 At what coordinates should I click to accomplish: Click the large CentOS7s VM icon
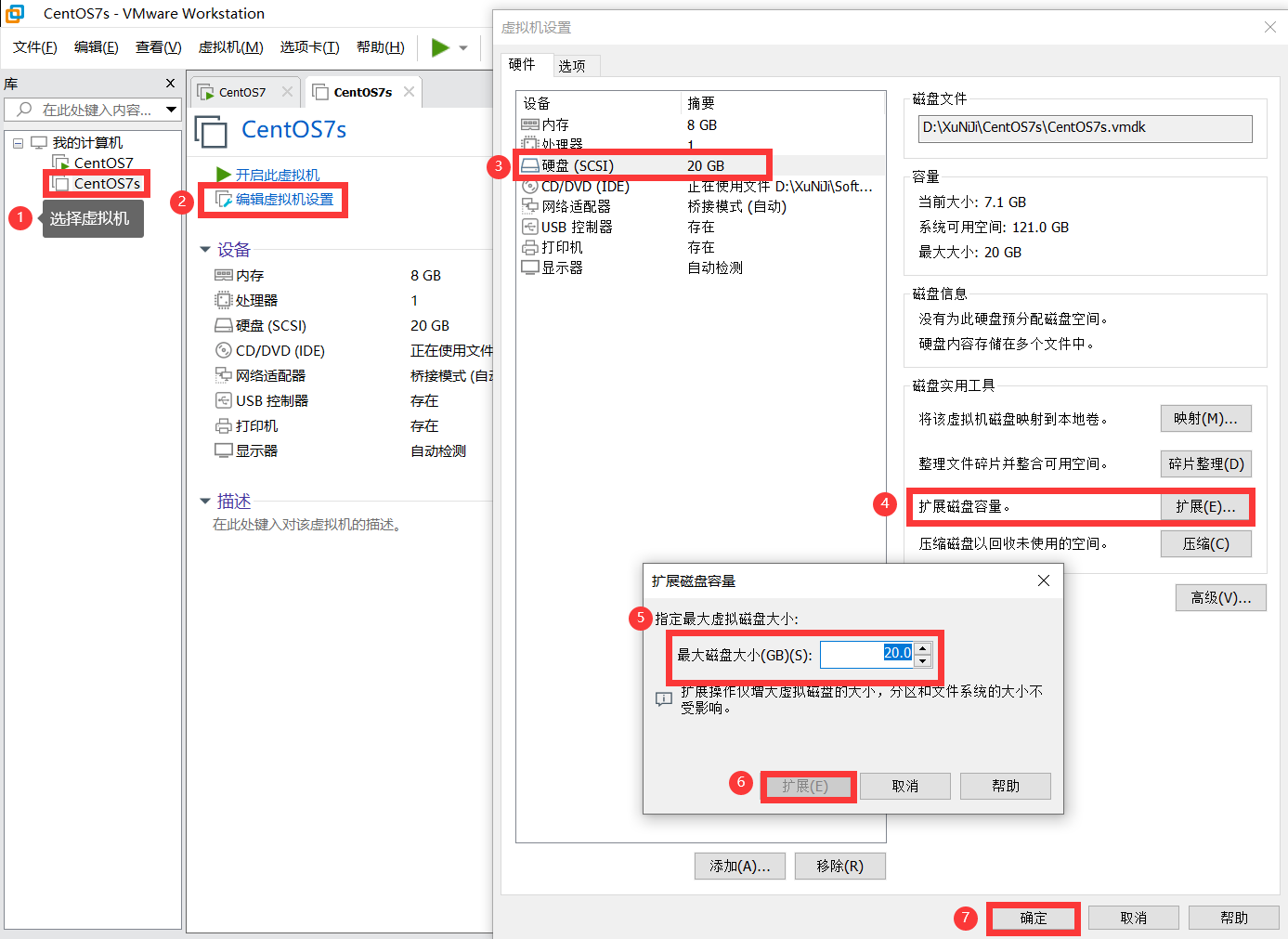211,131
